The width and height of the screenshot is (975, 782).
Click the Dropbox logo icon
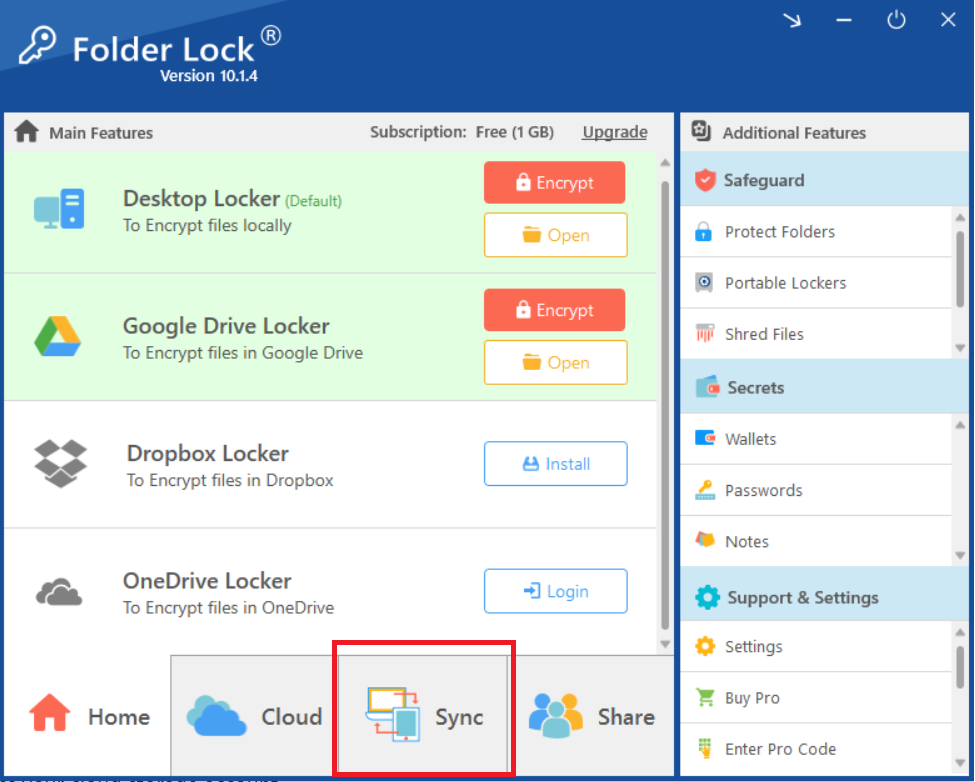click(x=60, y=464)
